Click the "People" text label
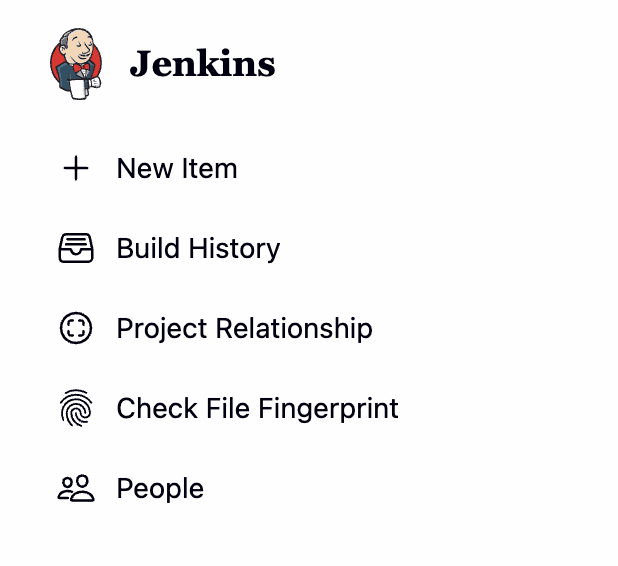Viewport: 618px width, 566px height. click(160, 489)
